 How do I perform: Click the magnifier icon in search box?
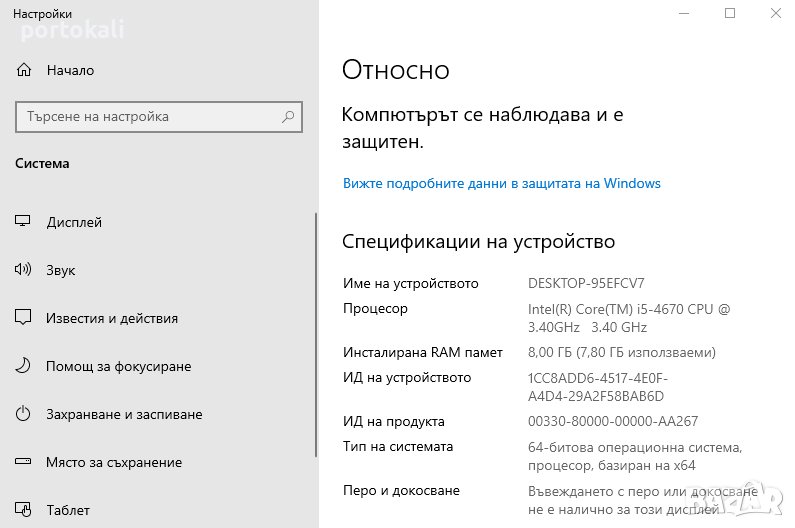point(288,117)
